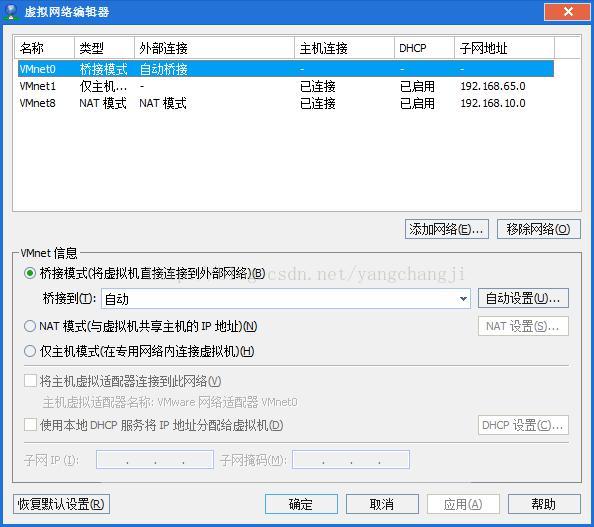This screenshot has width=594, height=527.
Task: Click the 自动桥接 cell in VMnet0 row
Action: coord(164,69)
